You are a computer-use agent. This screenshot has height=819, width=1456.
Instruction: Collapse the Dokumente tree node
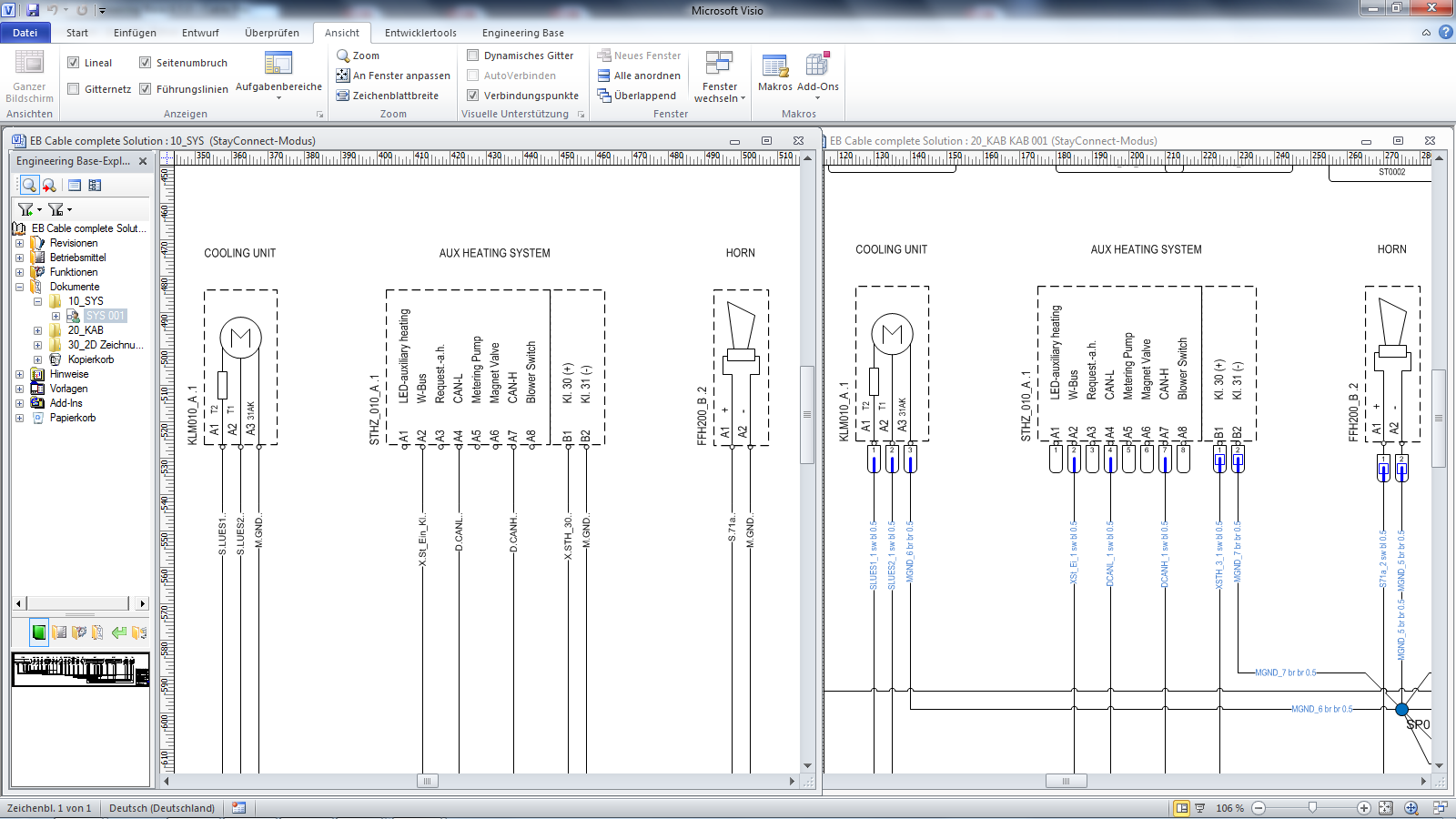tap(19, 287)
